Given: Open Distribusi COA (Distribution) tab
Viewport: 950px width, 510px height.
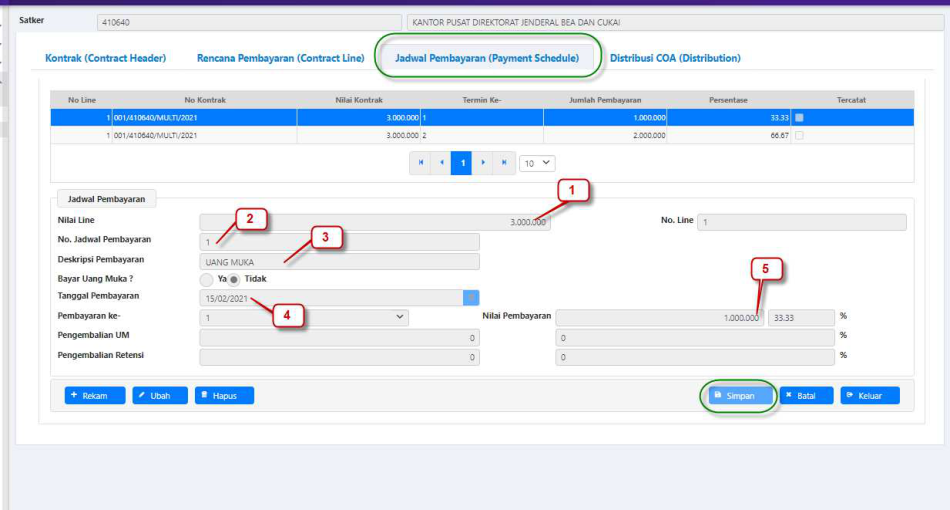Looking at the screenshot, I should click(x=675, y=59).
